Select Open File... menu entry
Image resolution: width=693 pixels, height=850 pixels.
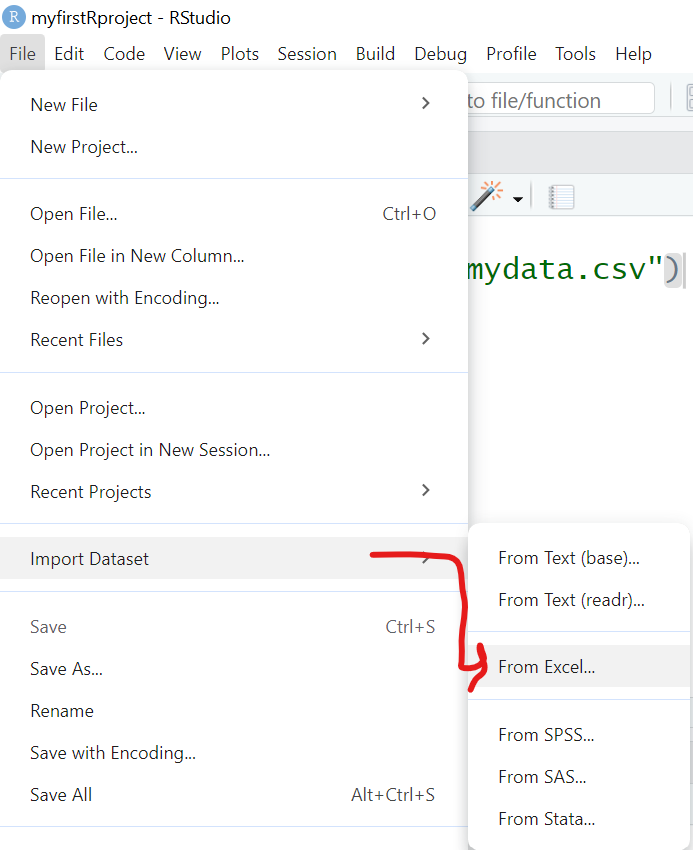[x=234, y=214]
